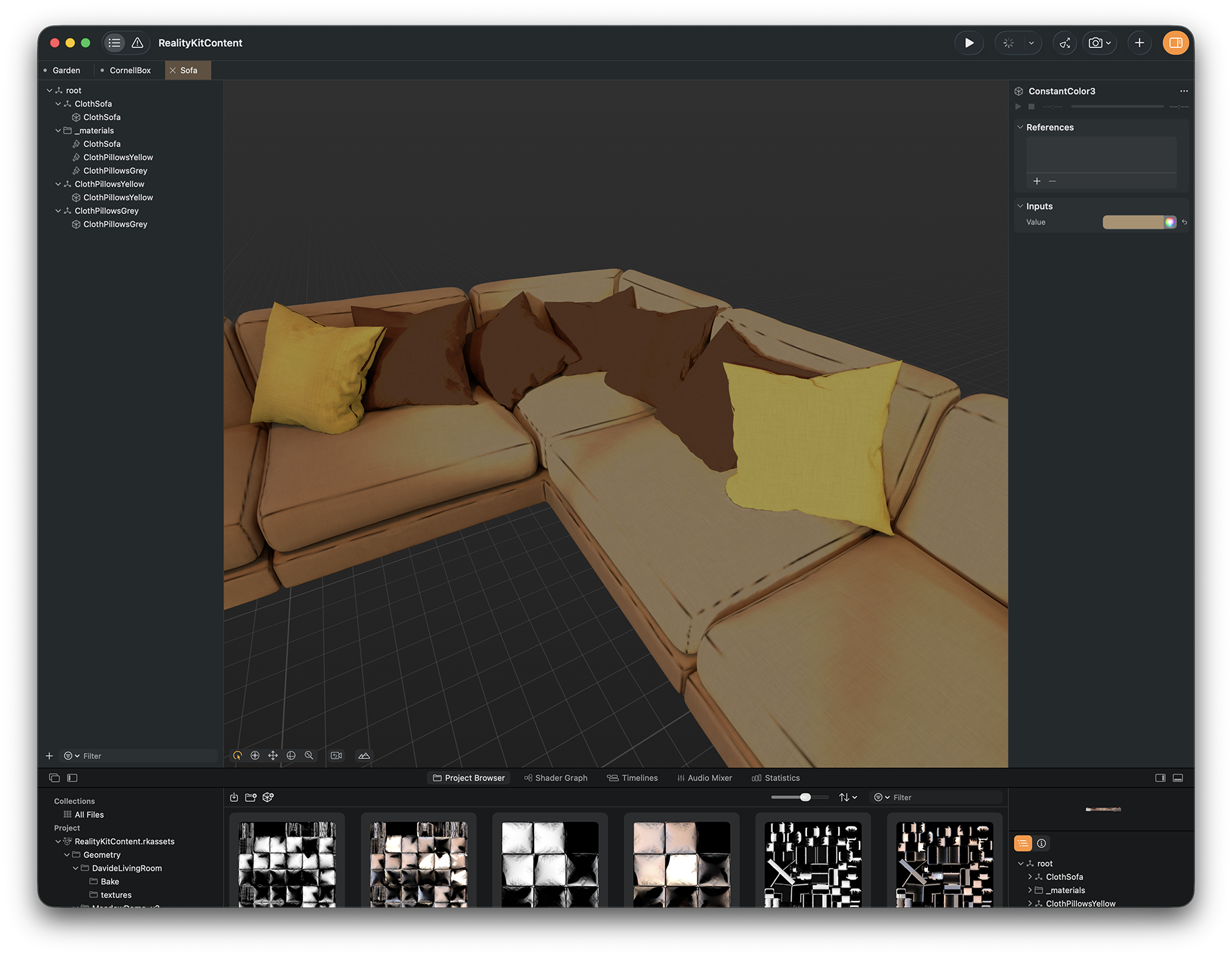This screenshot has width=1232, height=957.
Task: Toggle the bottom editor panel visibility
Action: [x=1178, y=778]
